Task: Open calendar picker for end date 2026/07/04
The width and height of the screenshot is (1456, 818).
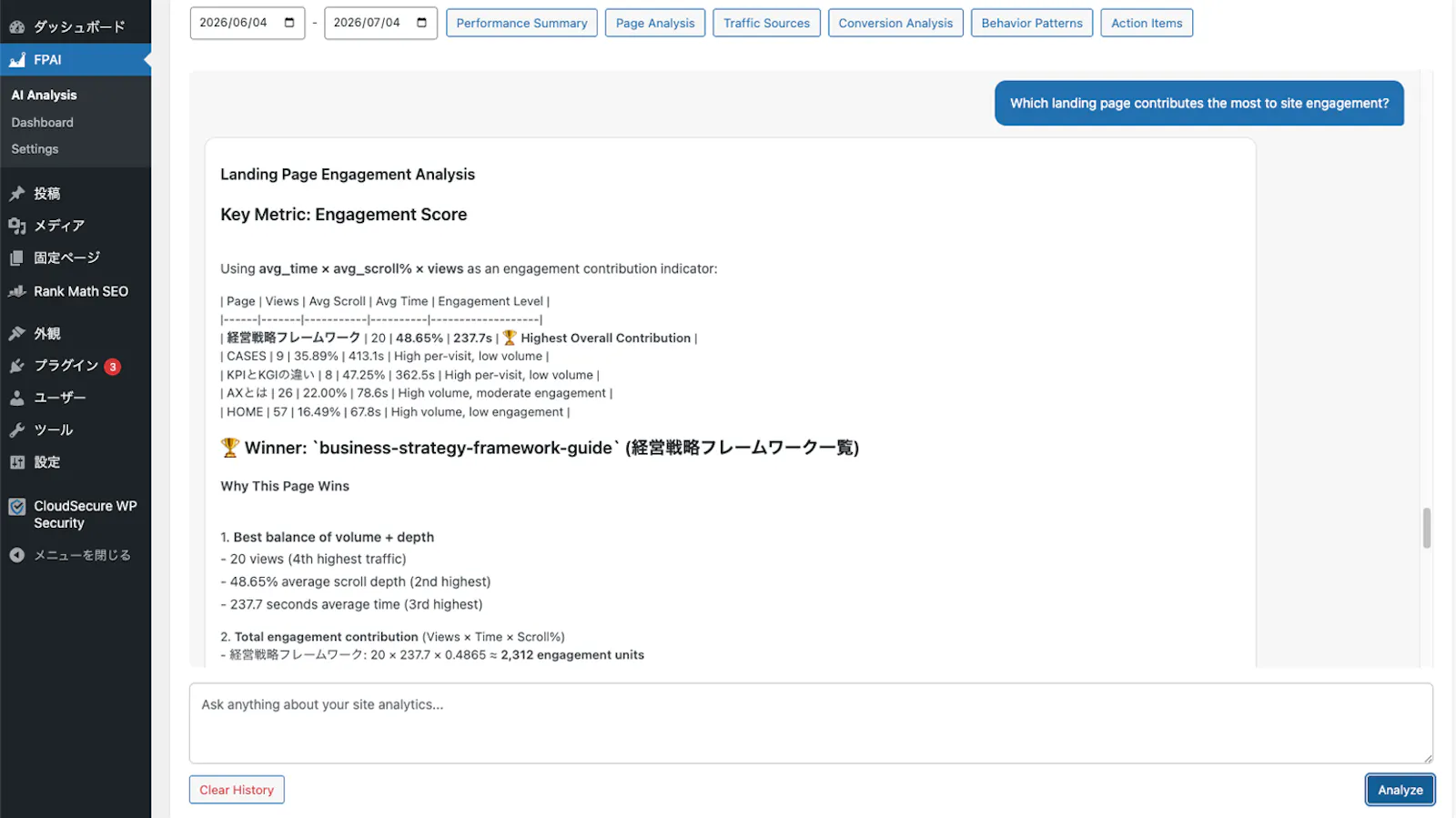Action: point(422,23)
